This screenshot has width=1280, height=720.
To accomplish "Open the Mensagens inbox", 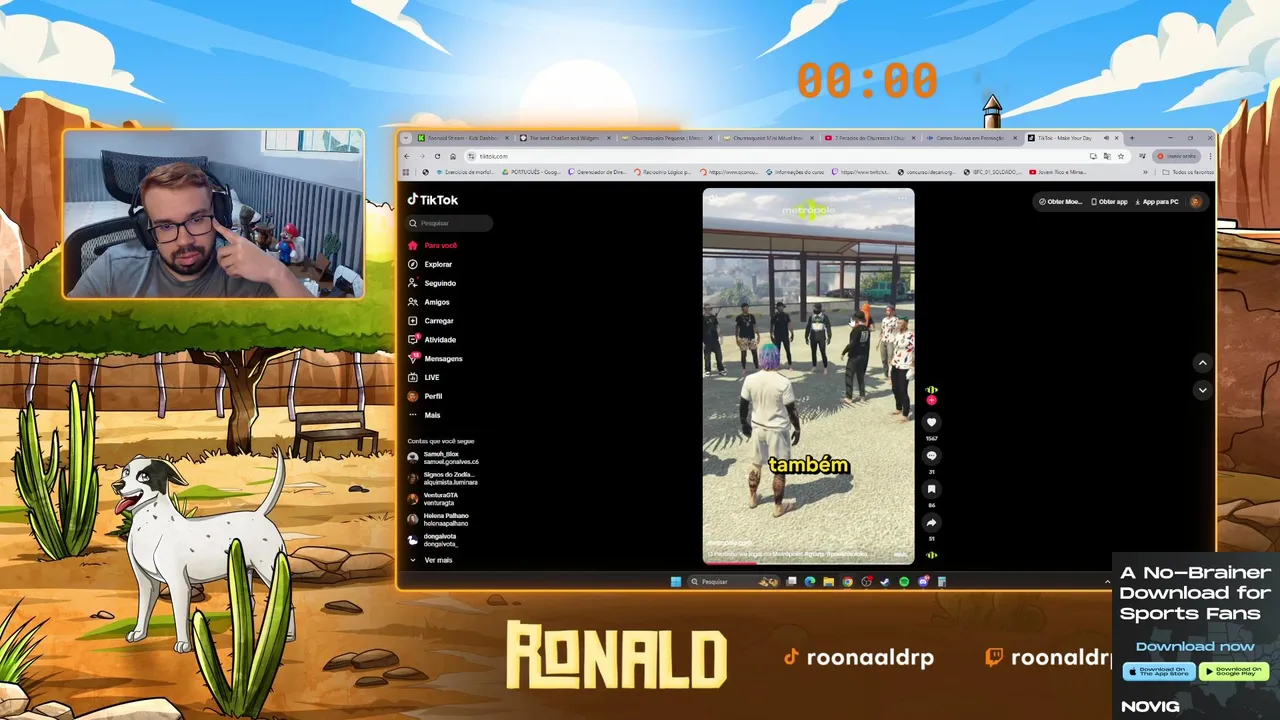I will (435, 359).
